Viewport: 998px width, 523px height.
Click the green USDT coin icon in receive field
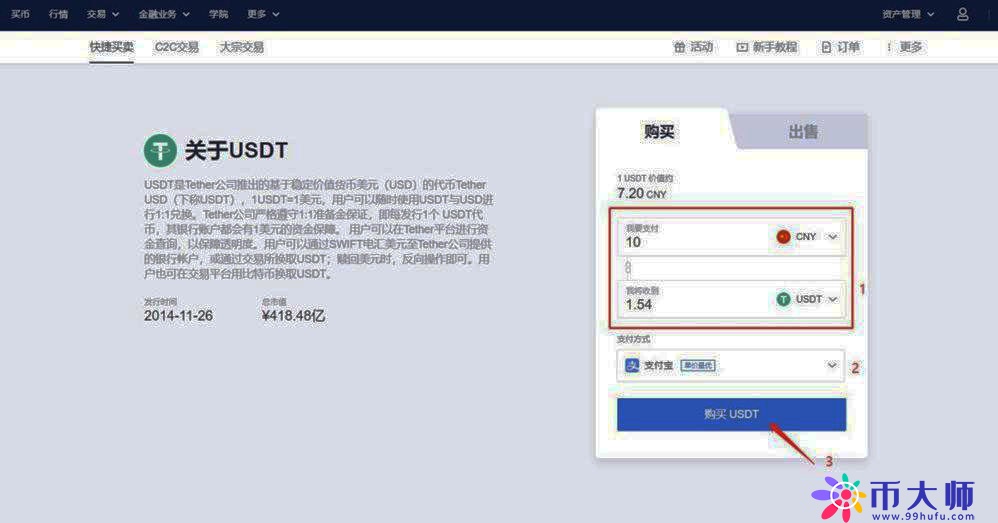coord(783,299)
